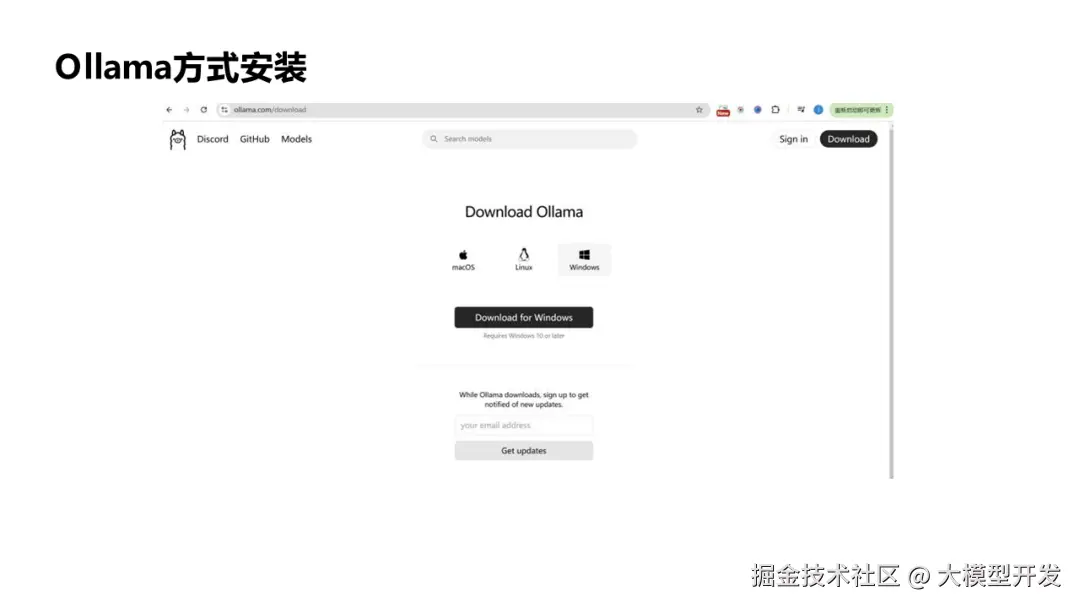Click the small grey extension icon beside New badge
Viewport: 1080px width, 608px height.
point(740,109)
